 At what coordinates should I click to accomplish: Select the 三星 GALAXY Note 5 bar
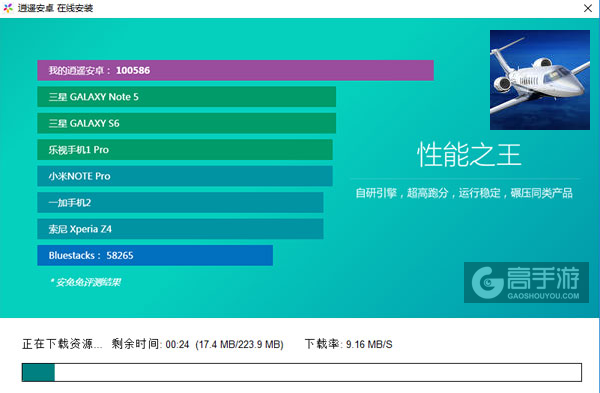coord(187,97)
